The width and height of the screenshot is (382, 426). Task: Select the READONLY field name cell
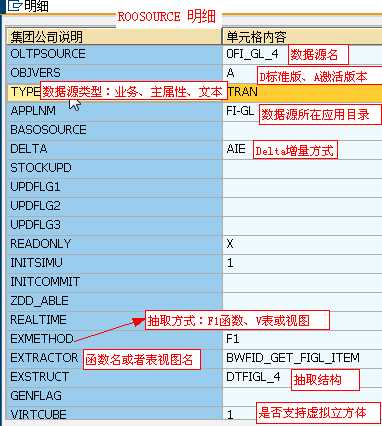pos(114,244)
